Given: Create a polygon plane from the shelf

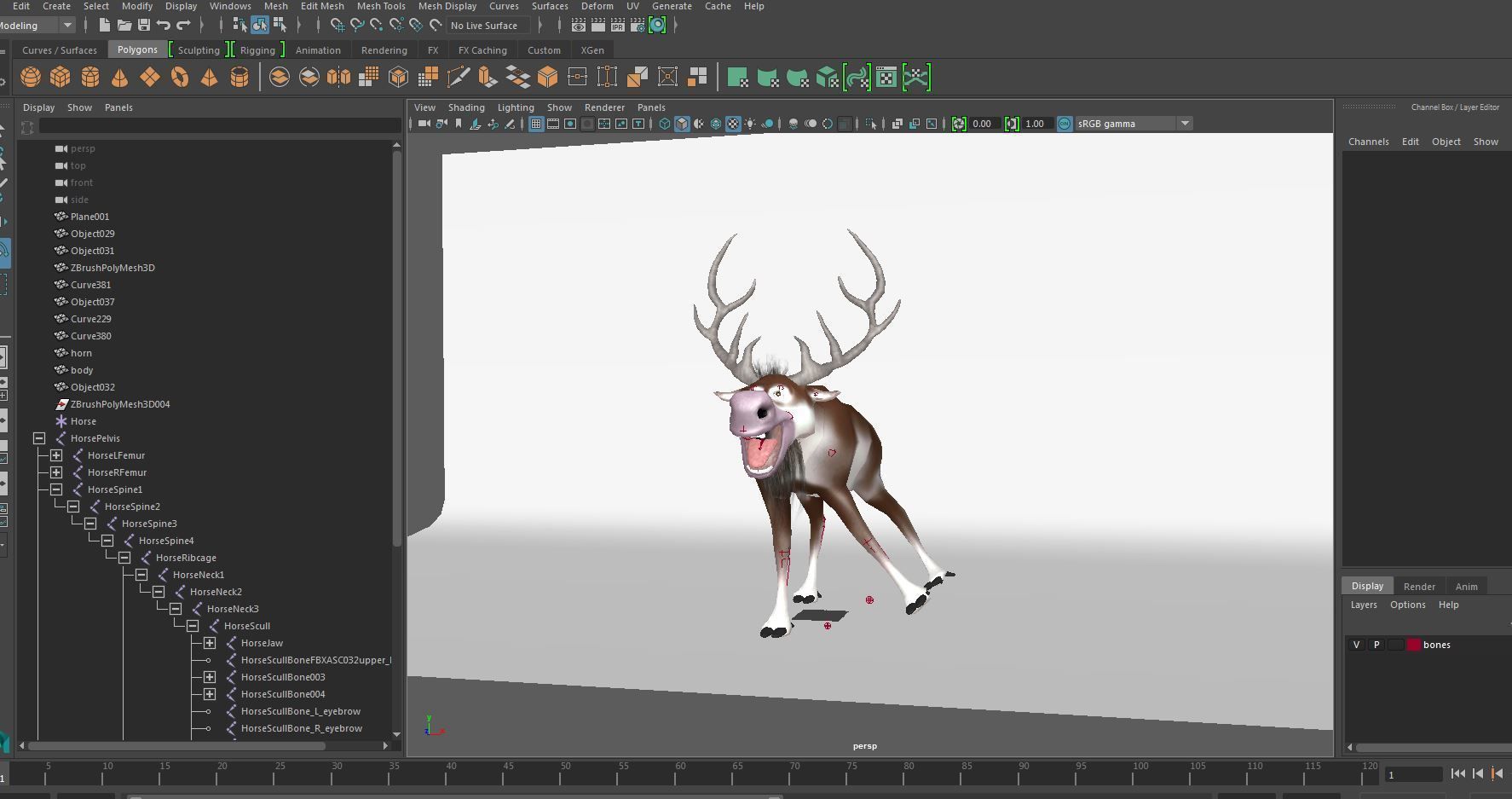Looking at the screenshot, I should [150, 78].
